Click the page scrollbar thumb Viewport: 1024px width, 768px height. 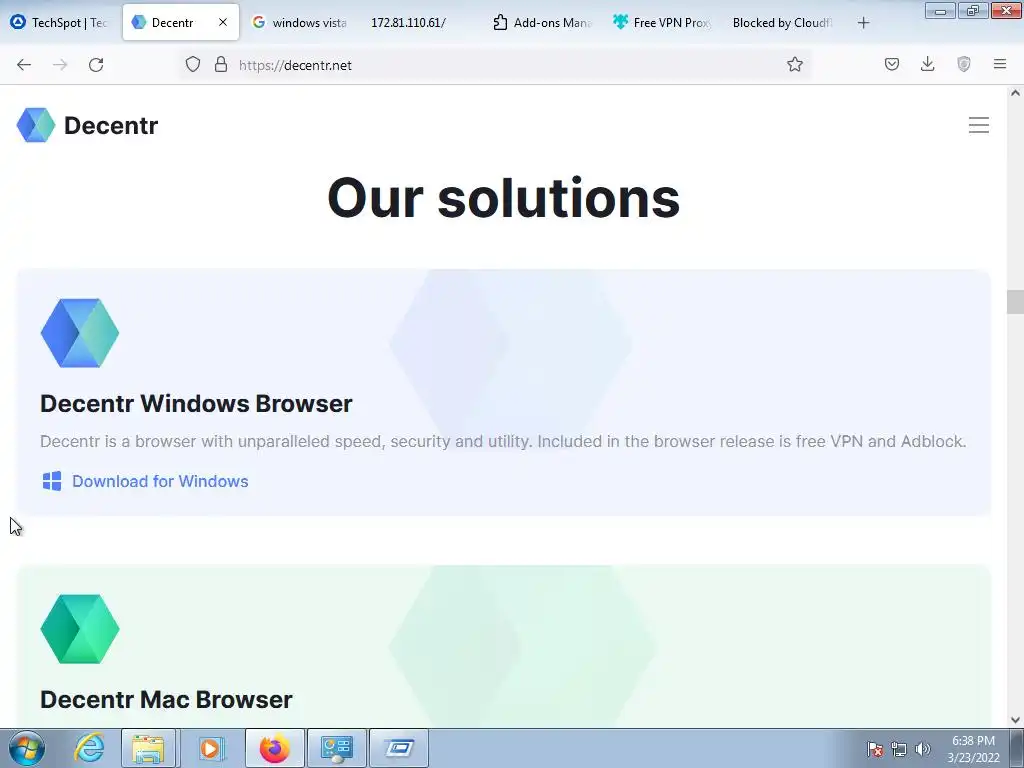click(1015, 302)
